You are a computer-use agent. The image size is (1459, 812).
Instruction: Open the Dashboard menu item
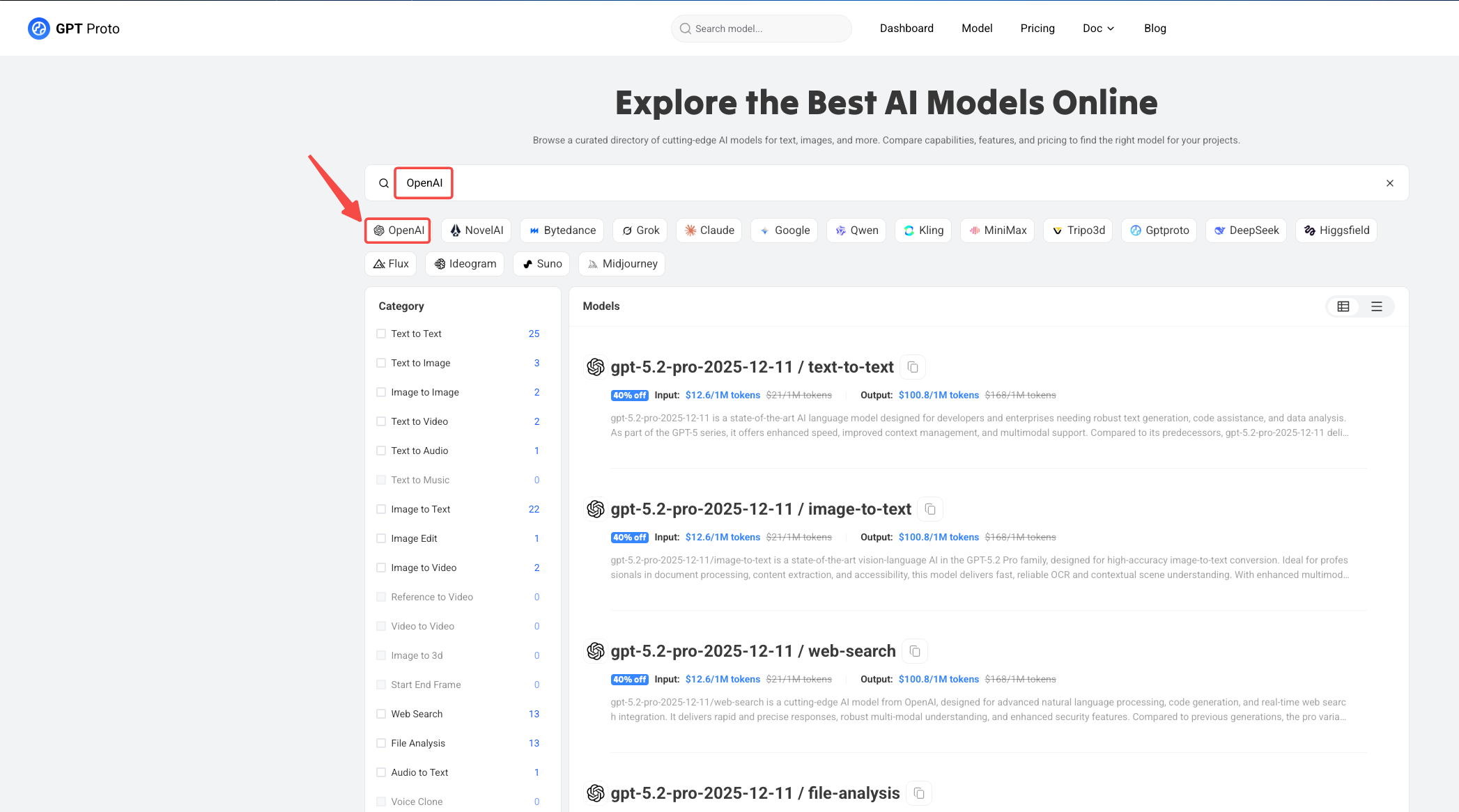coord(906,28)
